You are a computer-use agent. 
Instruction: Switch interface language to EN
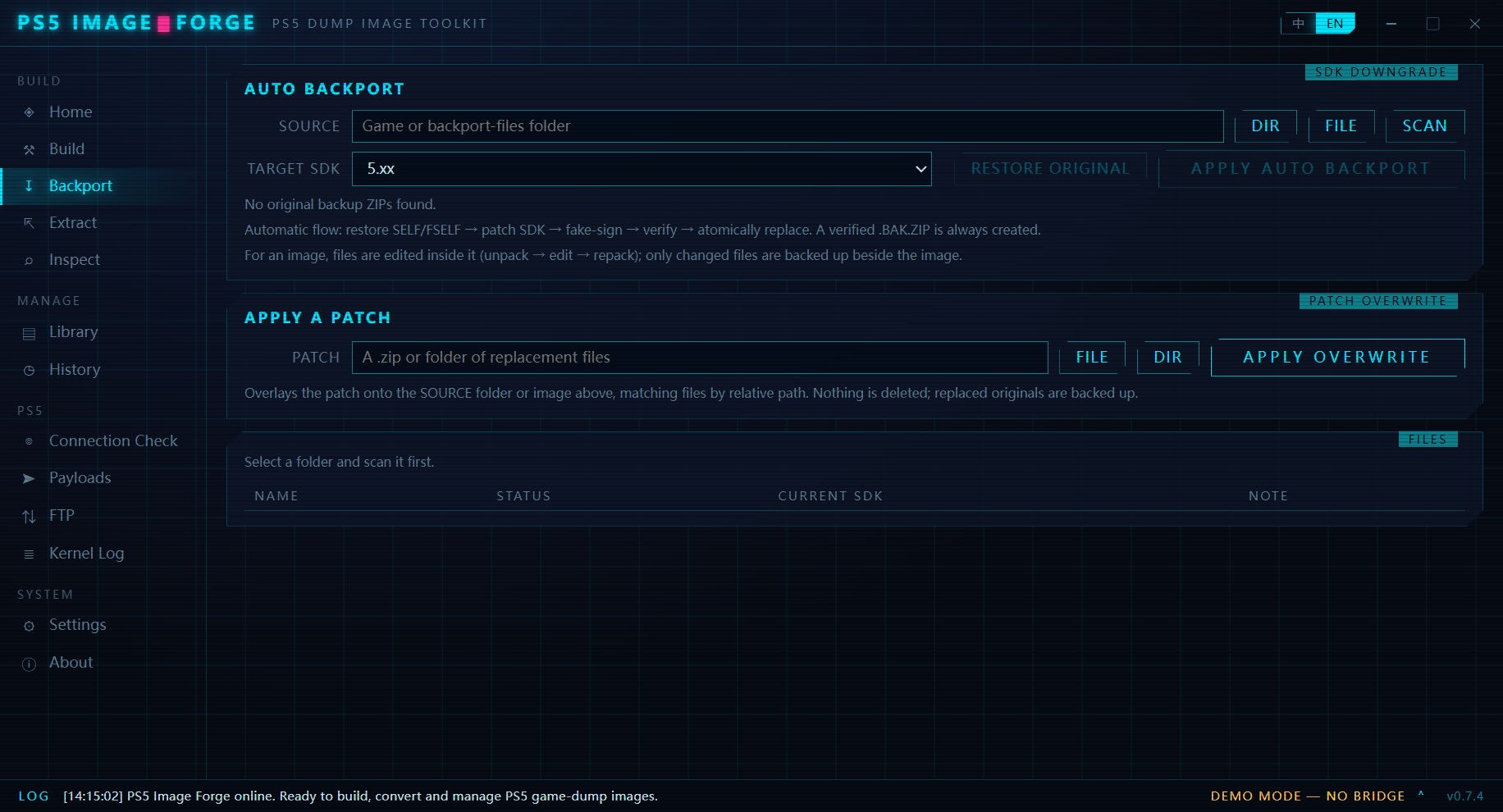[x=1335, y=23]
